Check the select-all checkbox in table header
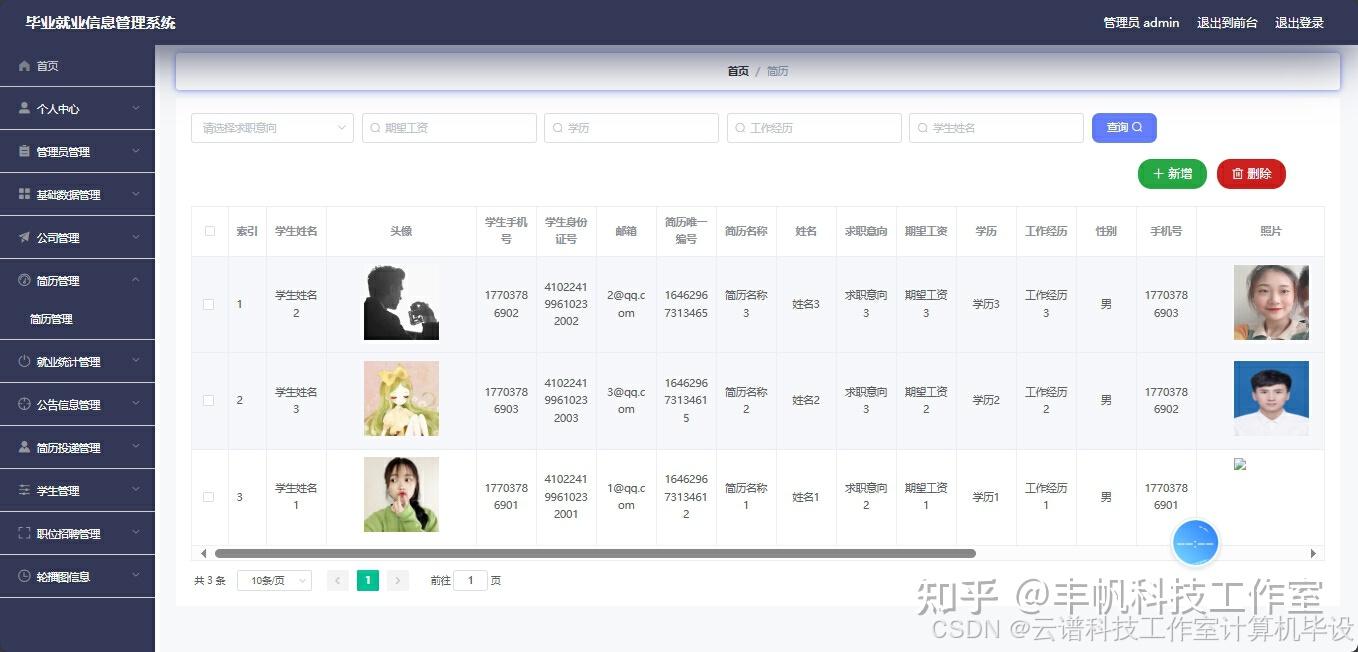 (x=209, y=231)
